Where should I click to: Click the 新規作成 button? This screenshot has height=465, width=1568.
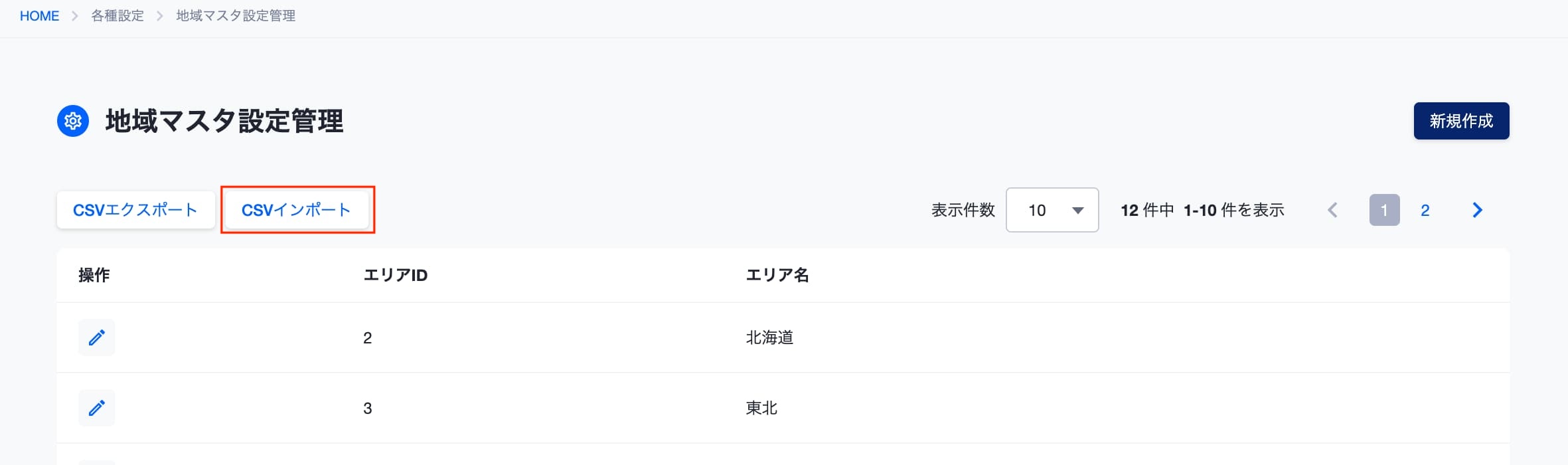pos(1461,121)
